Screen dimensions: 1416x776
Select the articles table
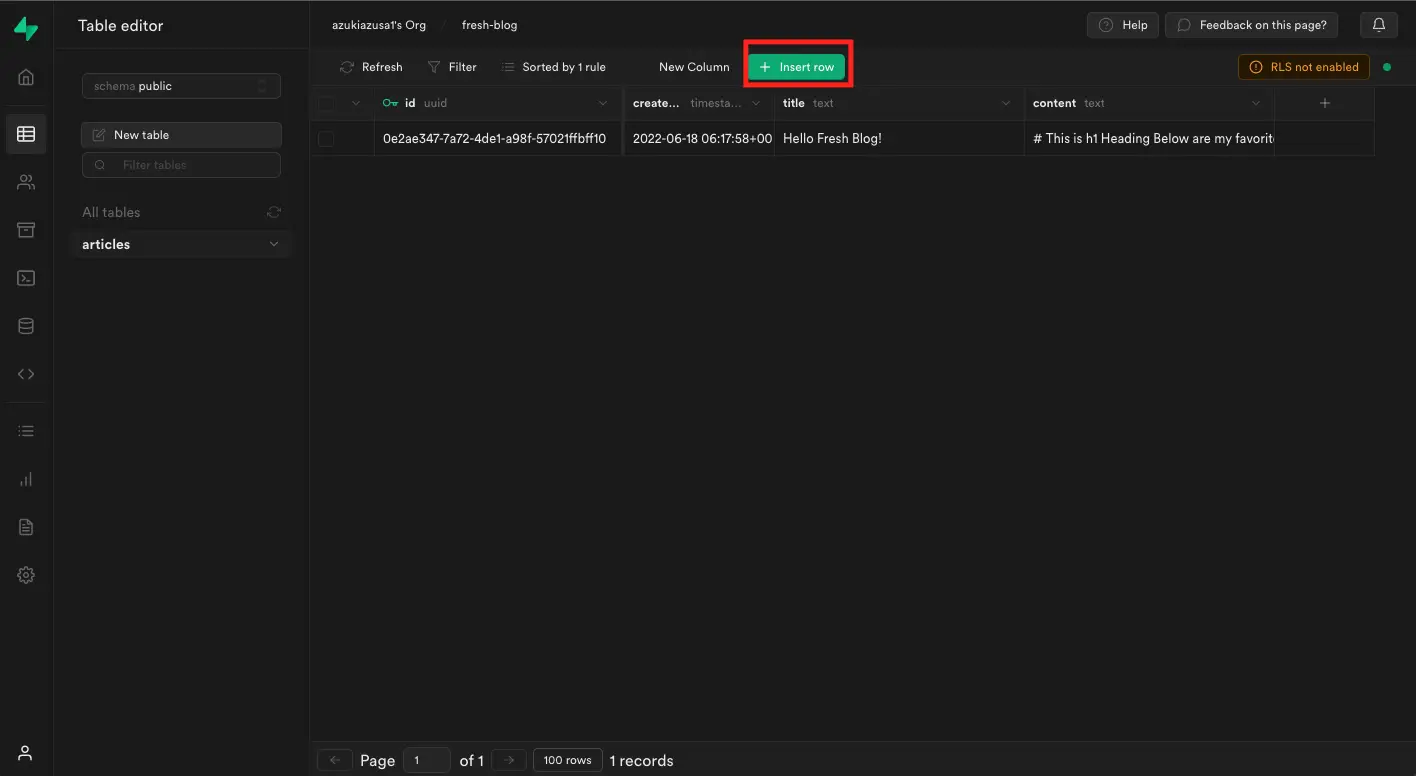point(181,244)
